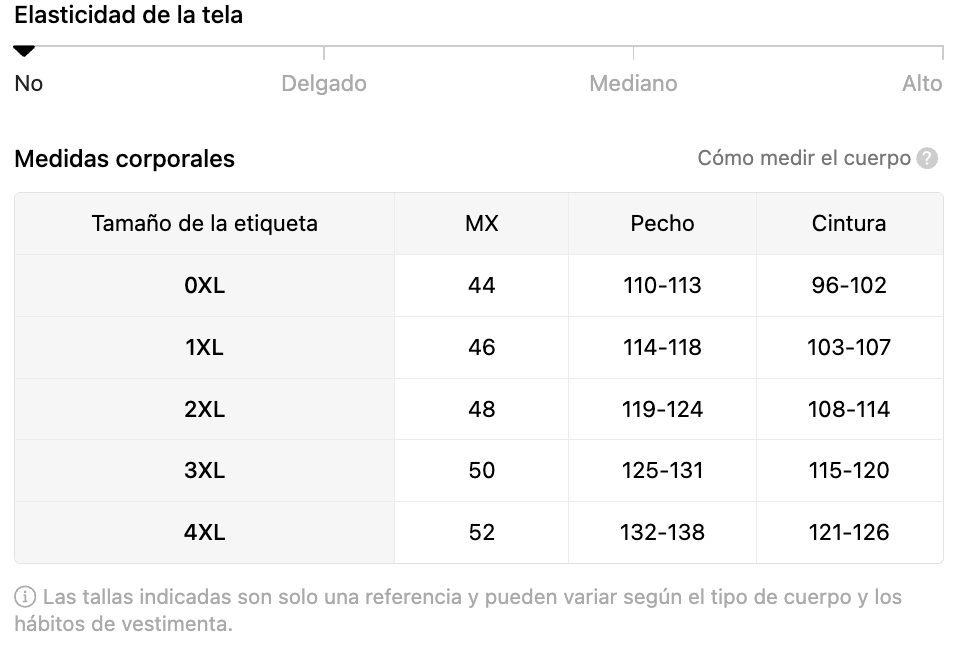The height and width of the screenshot is (668, 960).
Task: Click the chest measurement 125-131 cell
Action: coord(662,471)
